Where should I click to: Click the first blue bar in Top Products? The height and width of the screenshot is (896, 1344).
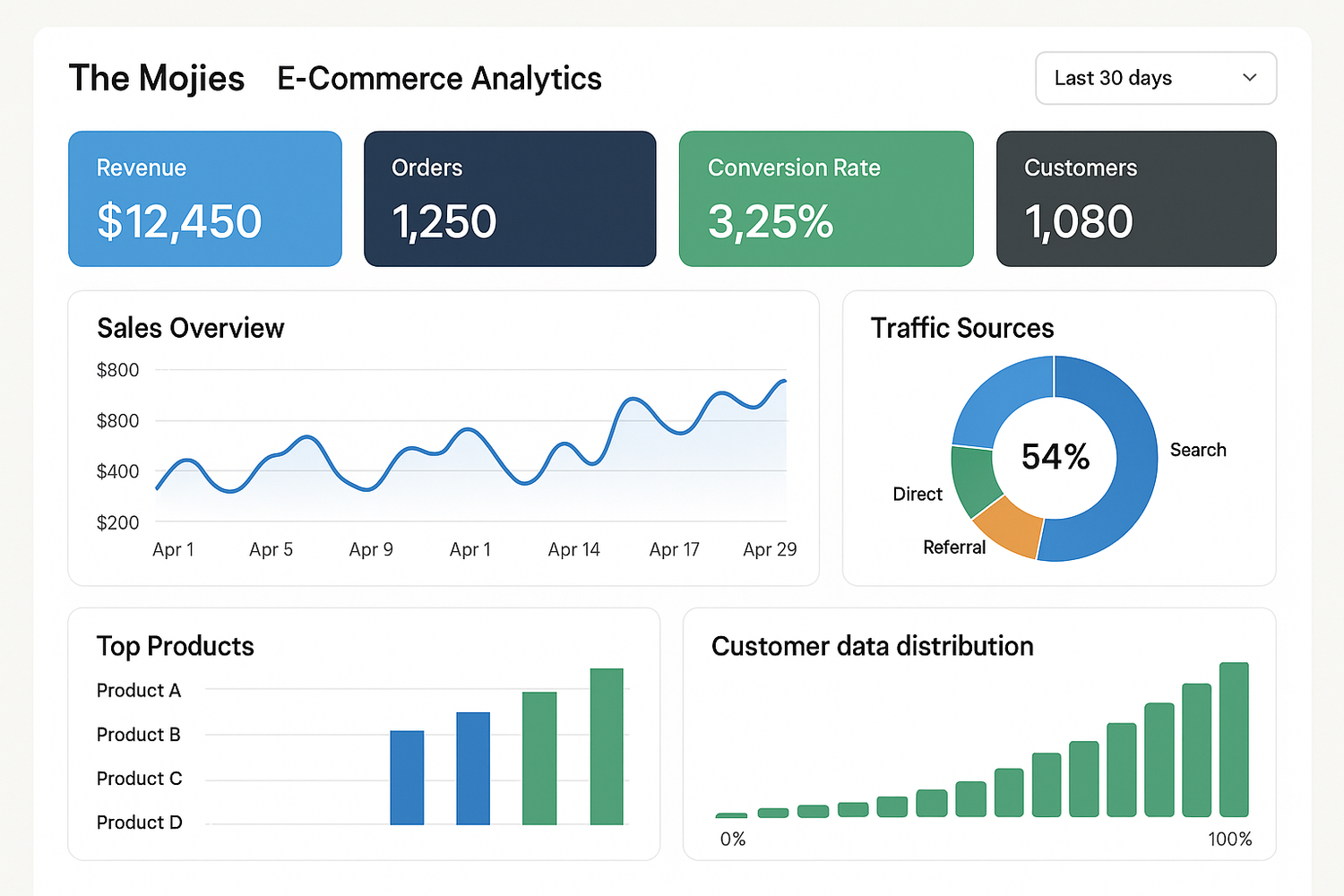tap(407, 778)
